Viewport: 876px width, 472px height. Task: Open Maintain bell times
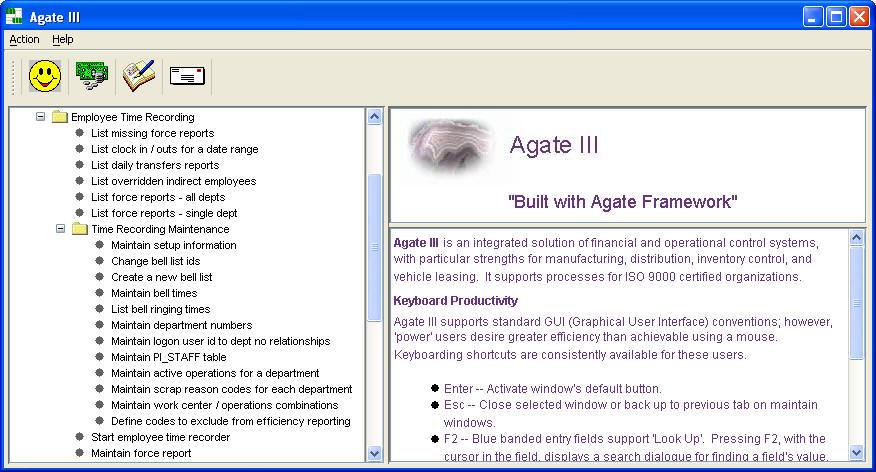coord(154,293)
